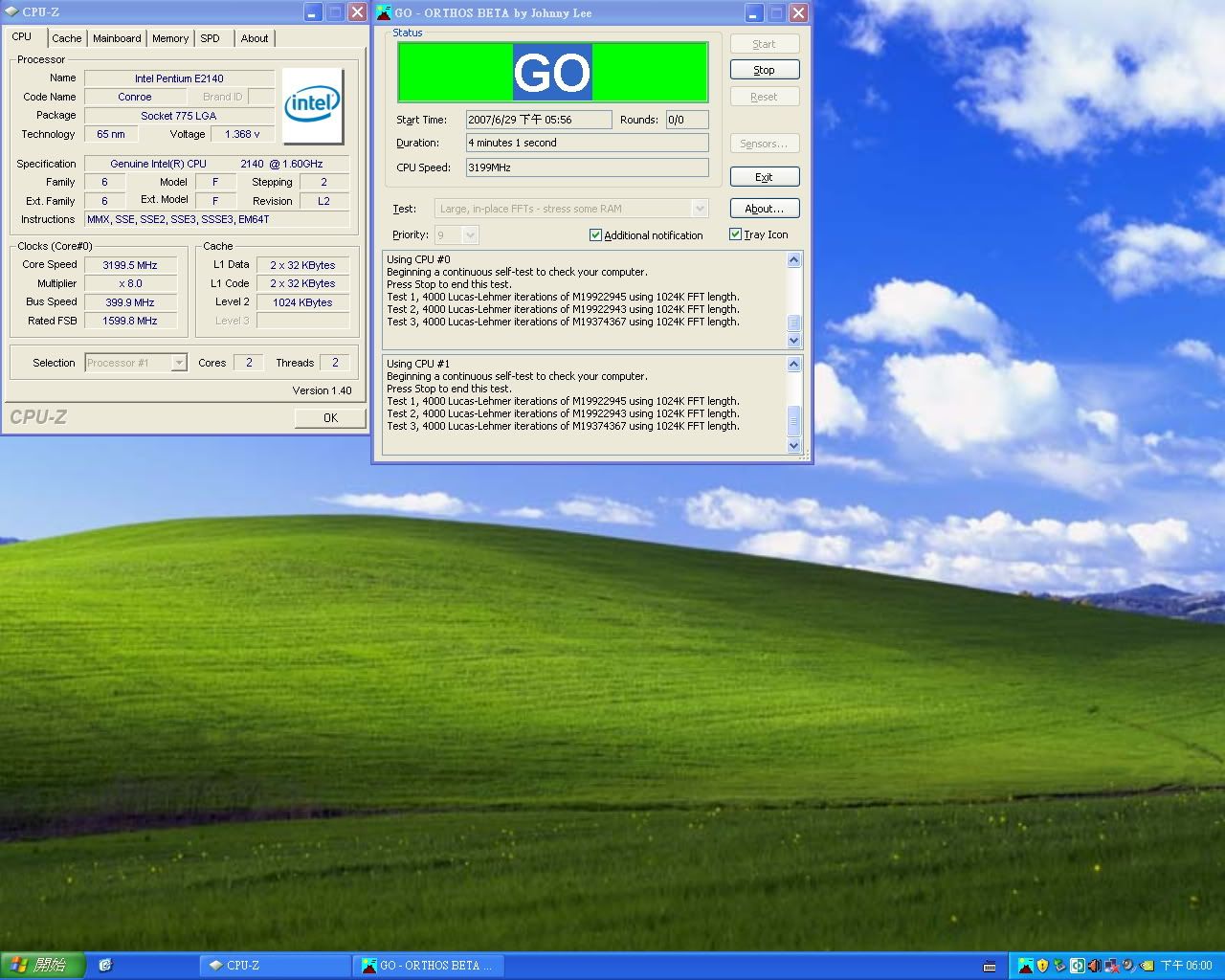Viewport: 1225px width, 980px height.
Task: Click the disconnected network tray icon
Action: coord(1111,966)
